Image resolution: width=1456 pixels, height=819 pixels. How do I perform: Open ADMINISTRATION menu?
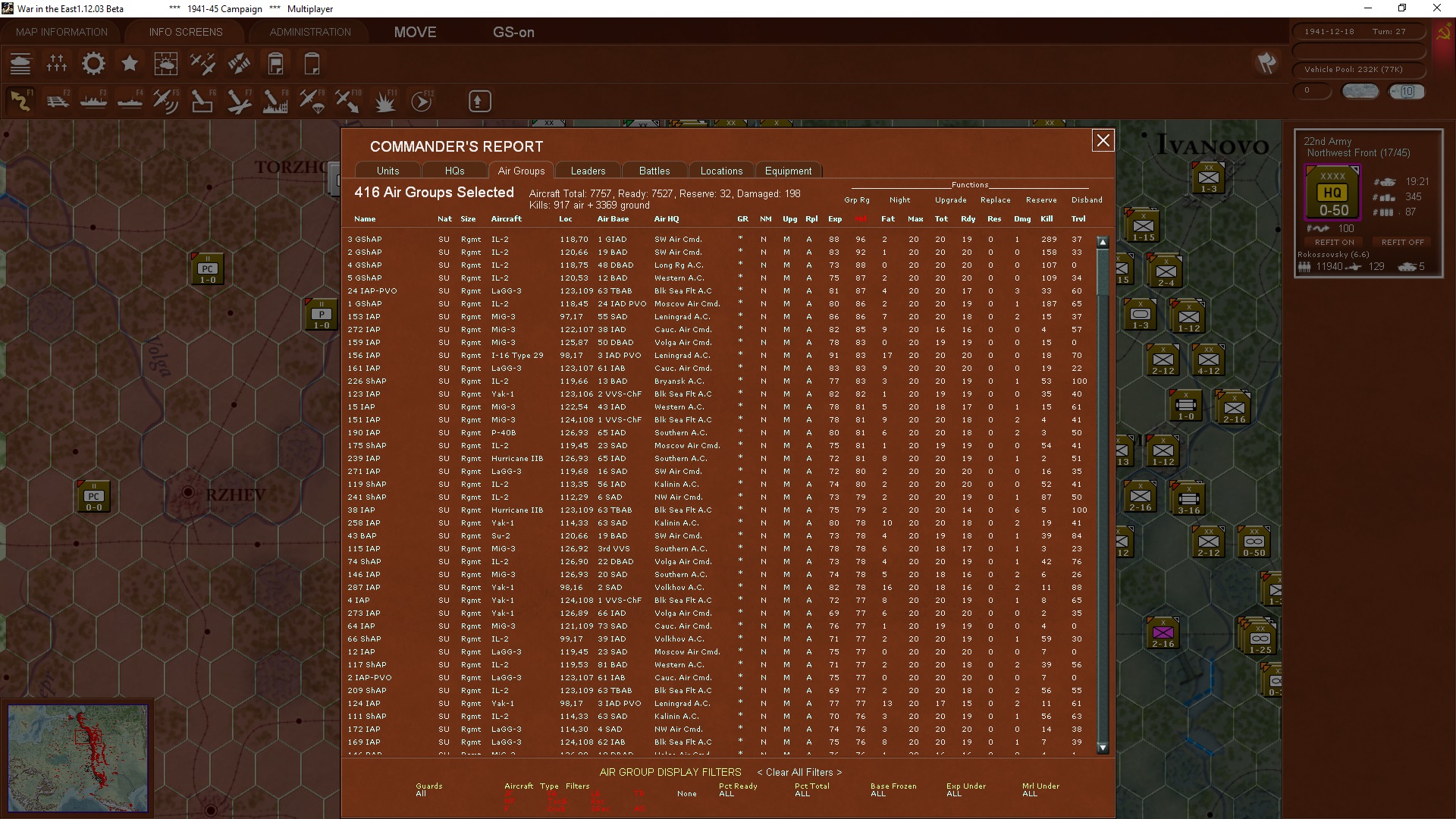pyautogui.click(x=310, y=32)
